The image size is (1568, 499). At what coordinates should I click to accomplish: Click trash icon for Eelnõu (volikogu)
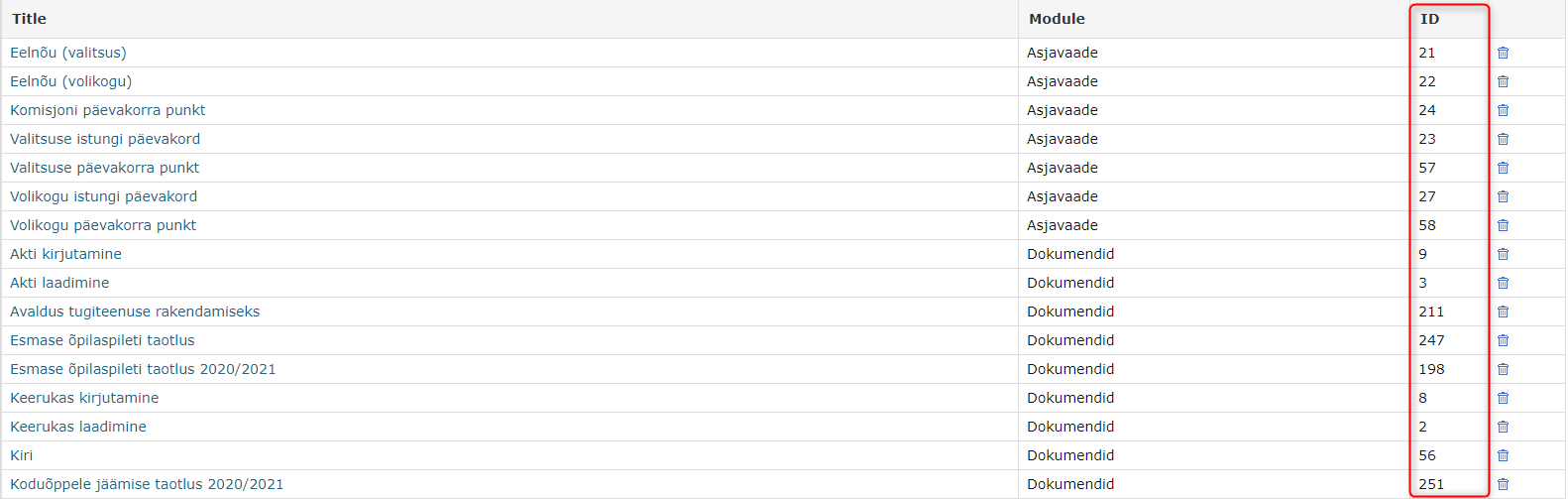1503,81
